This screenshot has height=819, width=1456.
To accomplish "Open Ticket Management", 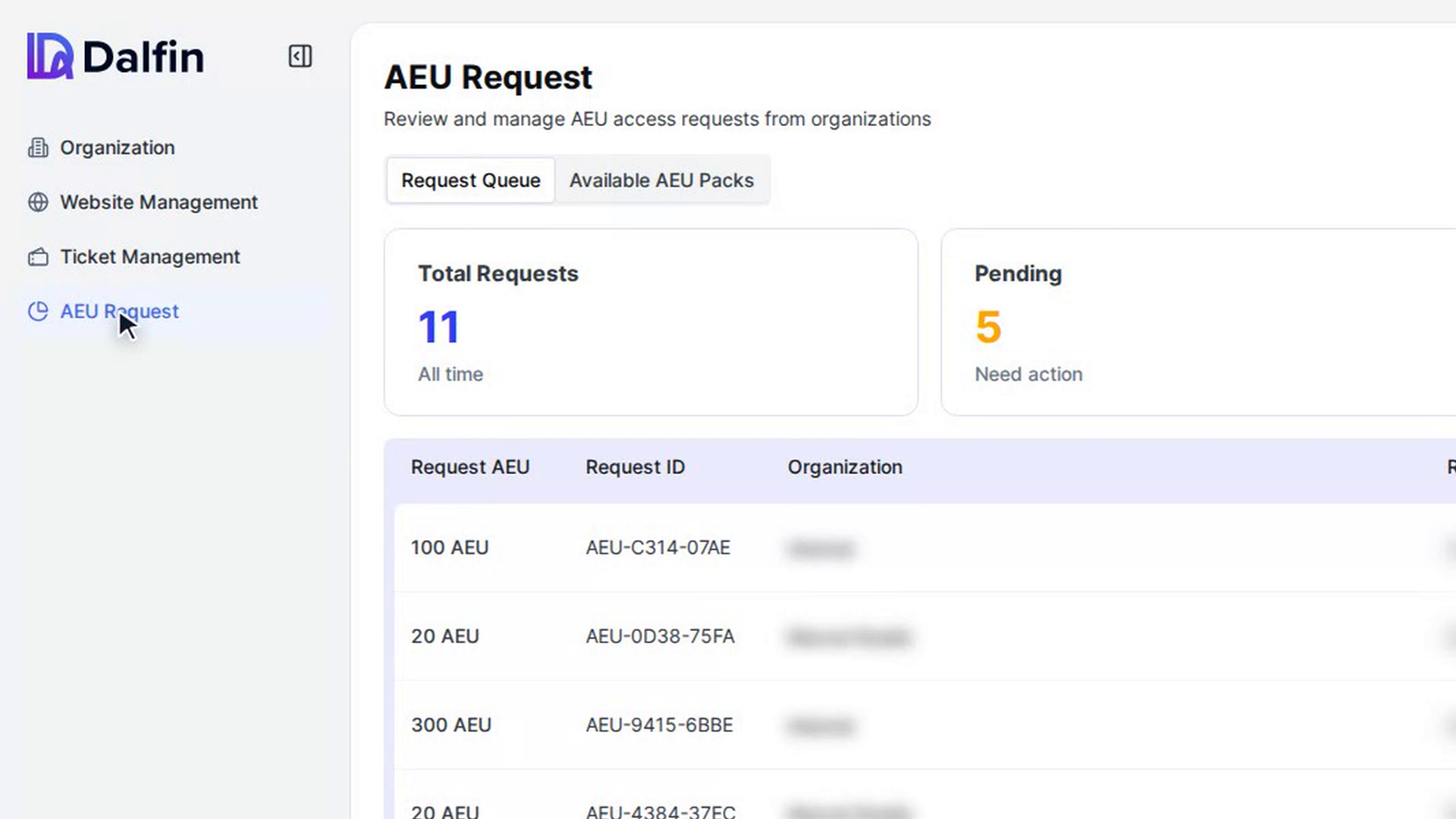I will [x=150, y=257].
